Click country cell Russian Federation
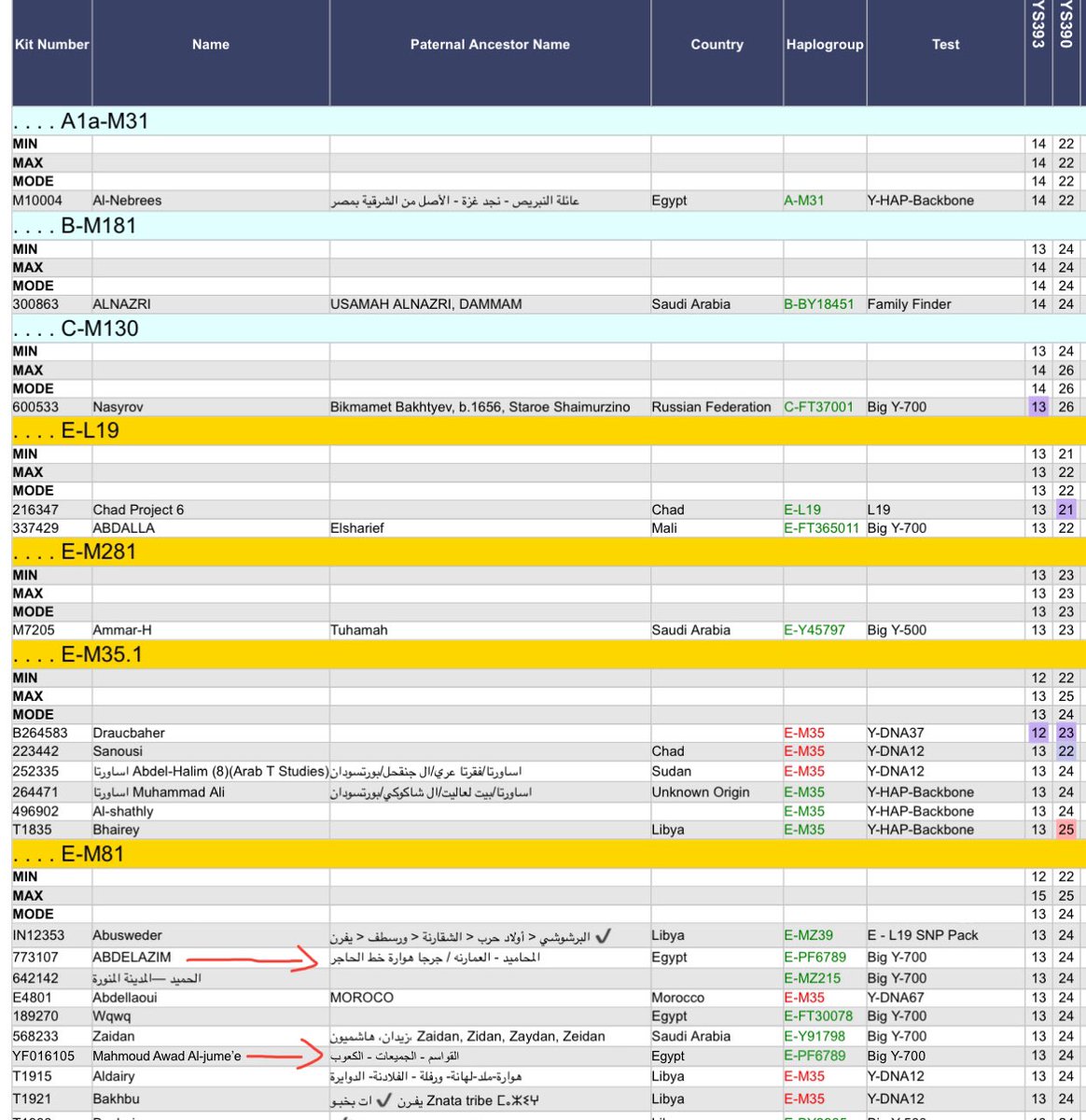This screenshot has width=1086, height=1120. (712, 407)
